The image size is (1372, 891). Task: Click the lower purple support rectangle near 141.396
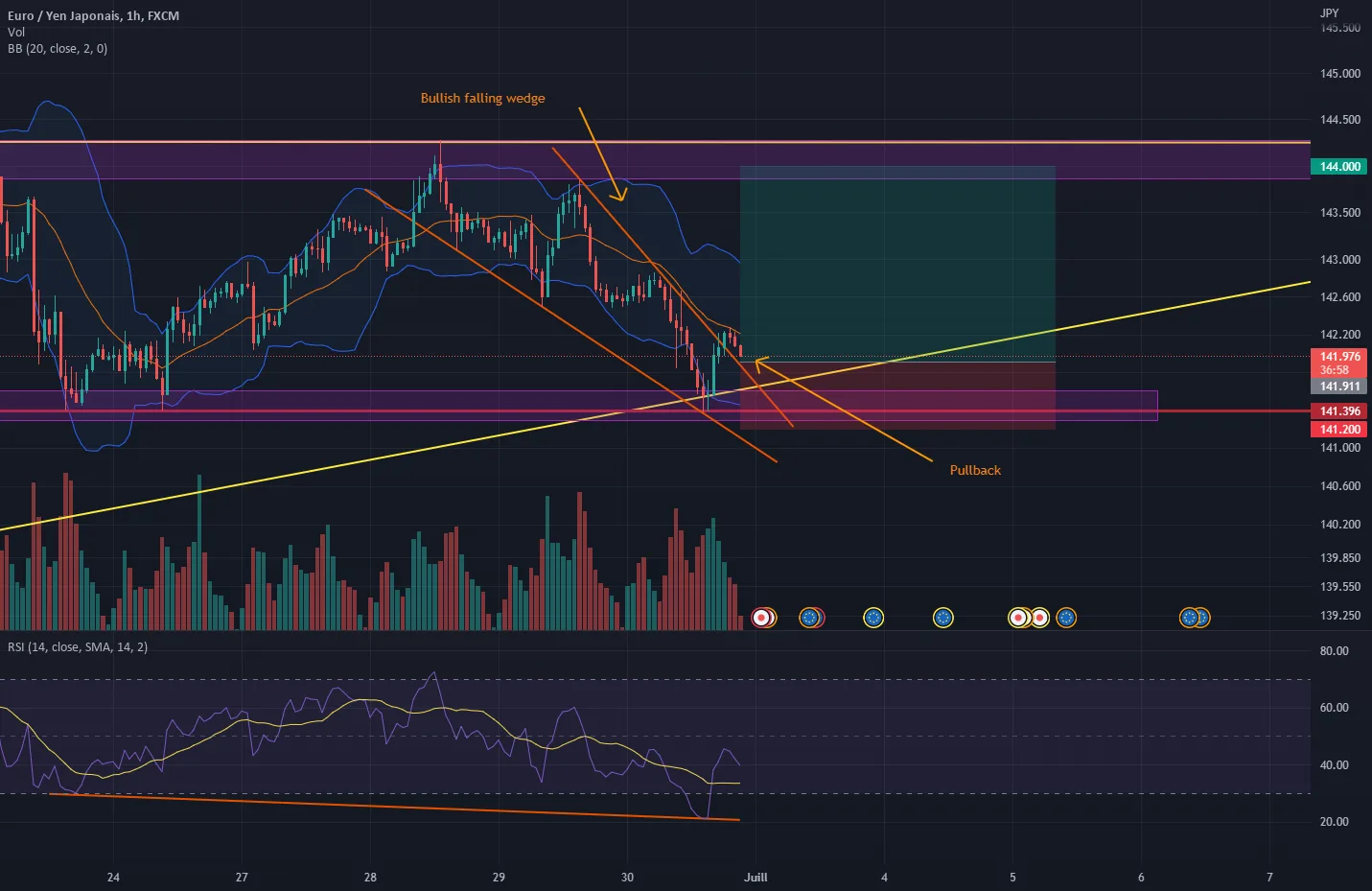578,406
